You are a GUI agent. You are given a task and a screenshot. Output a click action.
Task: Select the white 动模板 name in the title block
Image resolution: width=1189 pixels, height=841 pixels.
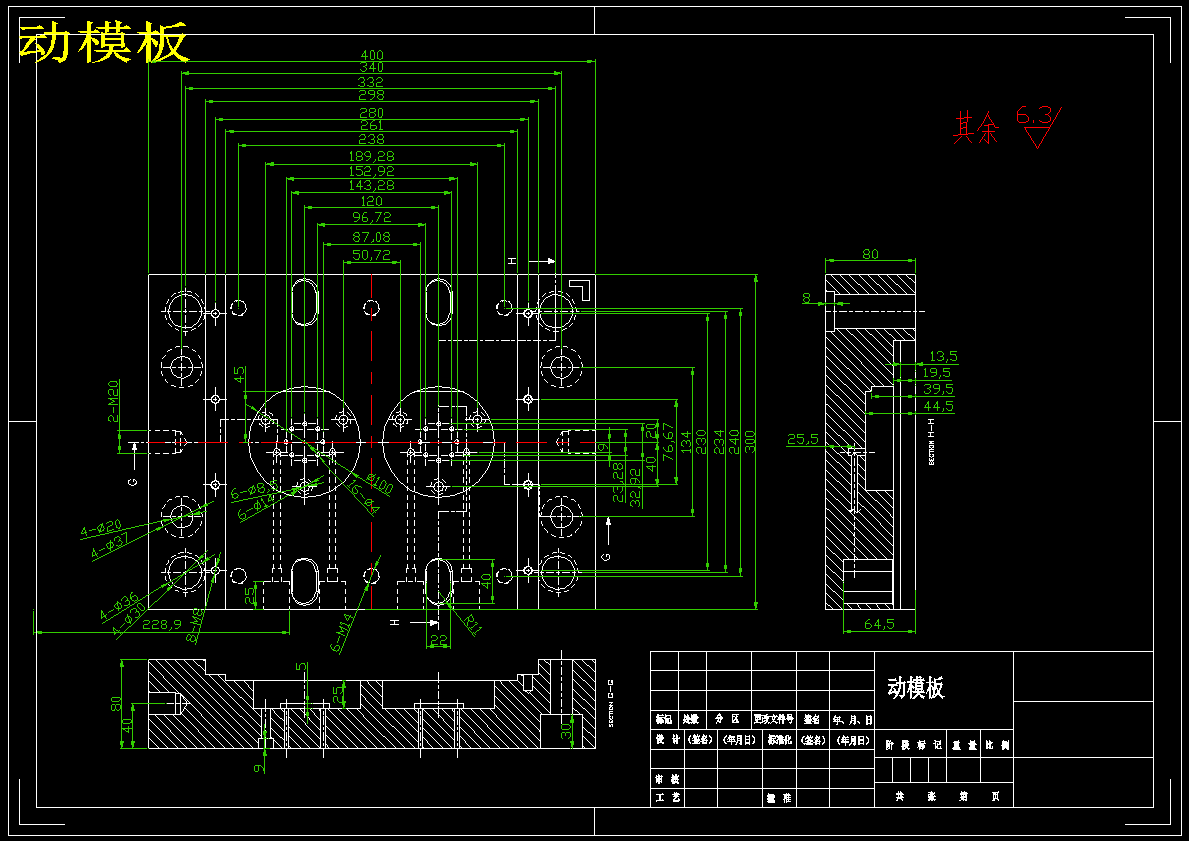[916, 688]
